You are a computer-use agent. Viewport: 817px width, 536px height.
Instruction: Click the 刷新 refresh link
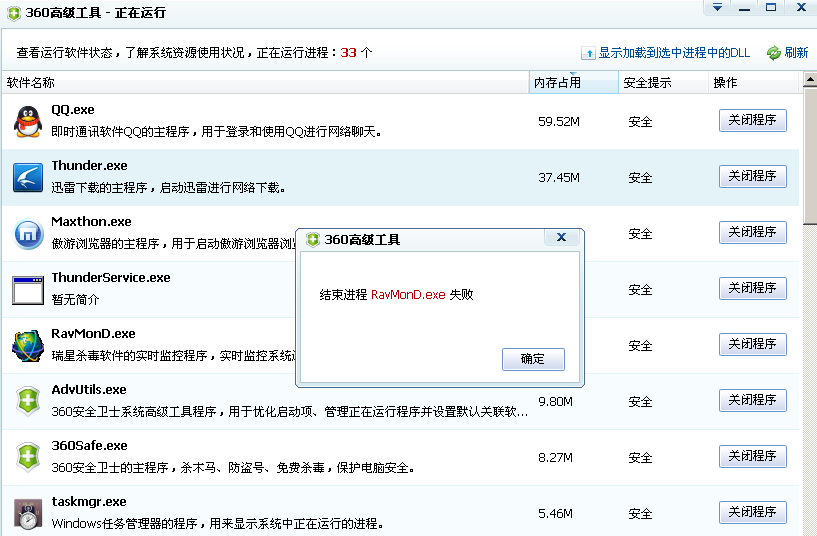coord(796,53)
